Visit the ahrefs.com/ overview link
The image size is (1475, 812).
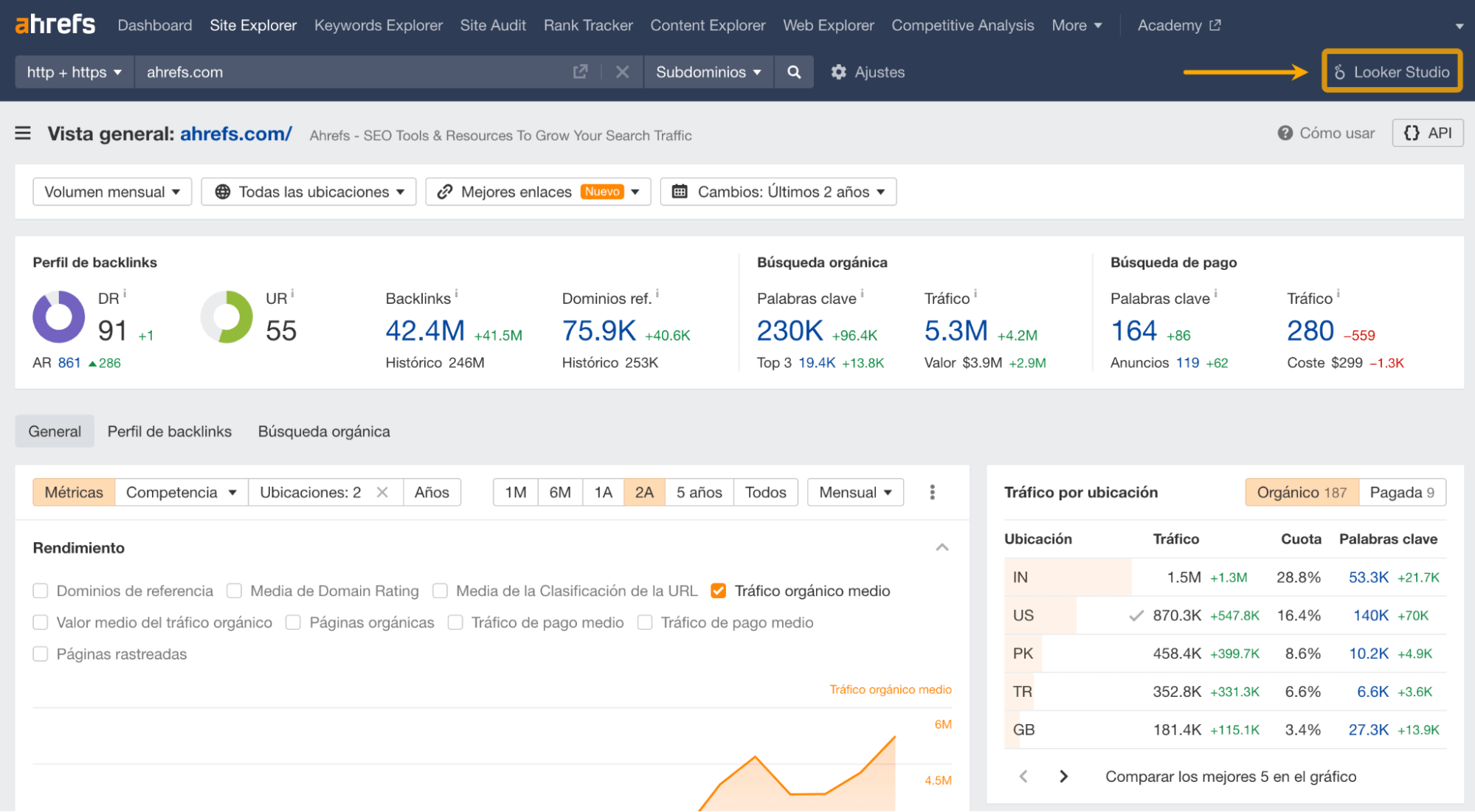point(235,133)
